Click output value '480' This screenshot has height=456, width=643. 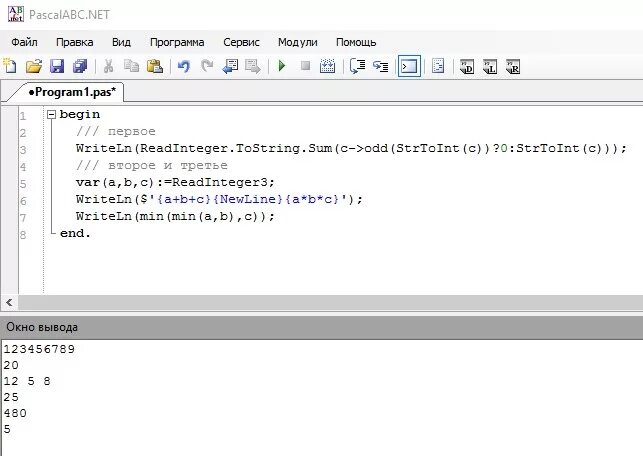[x=15, y=413]
